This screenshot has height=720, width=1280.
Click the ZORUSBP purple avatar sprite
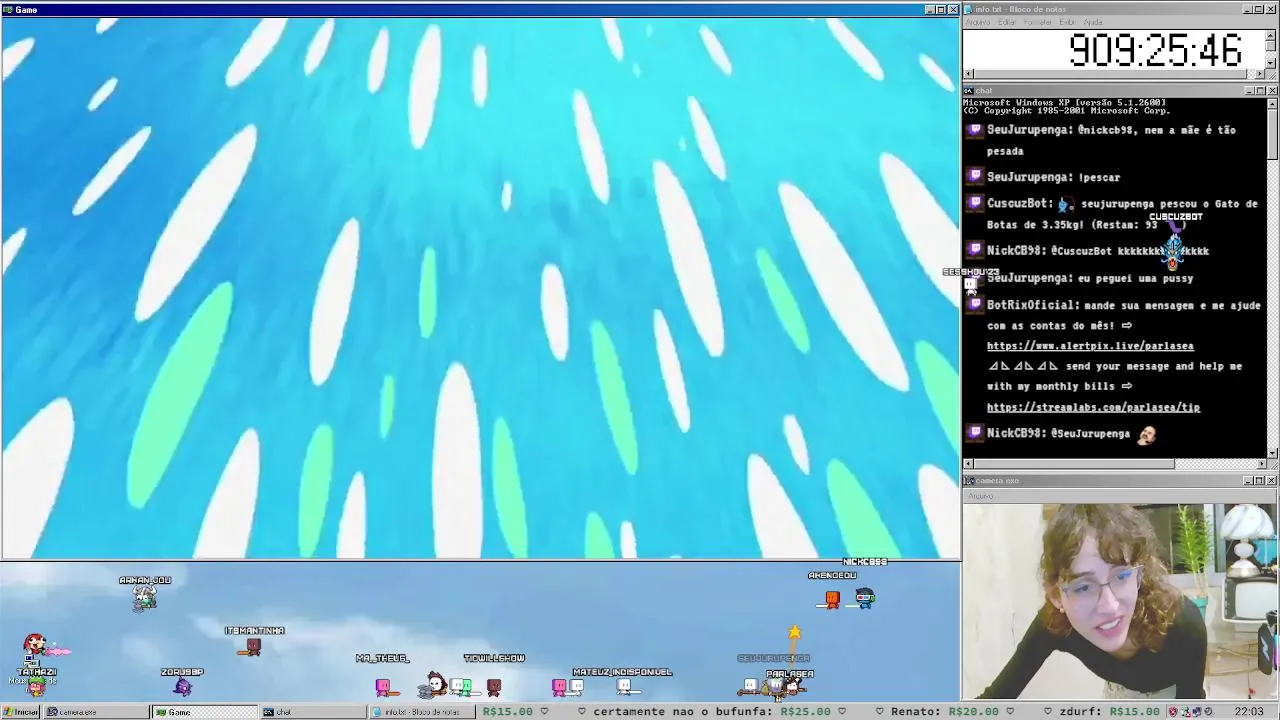point(182,686)
